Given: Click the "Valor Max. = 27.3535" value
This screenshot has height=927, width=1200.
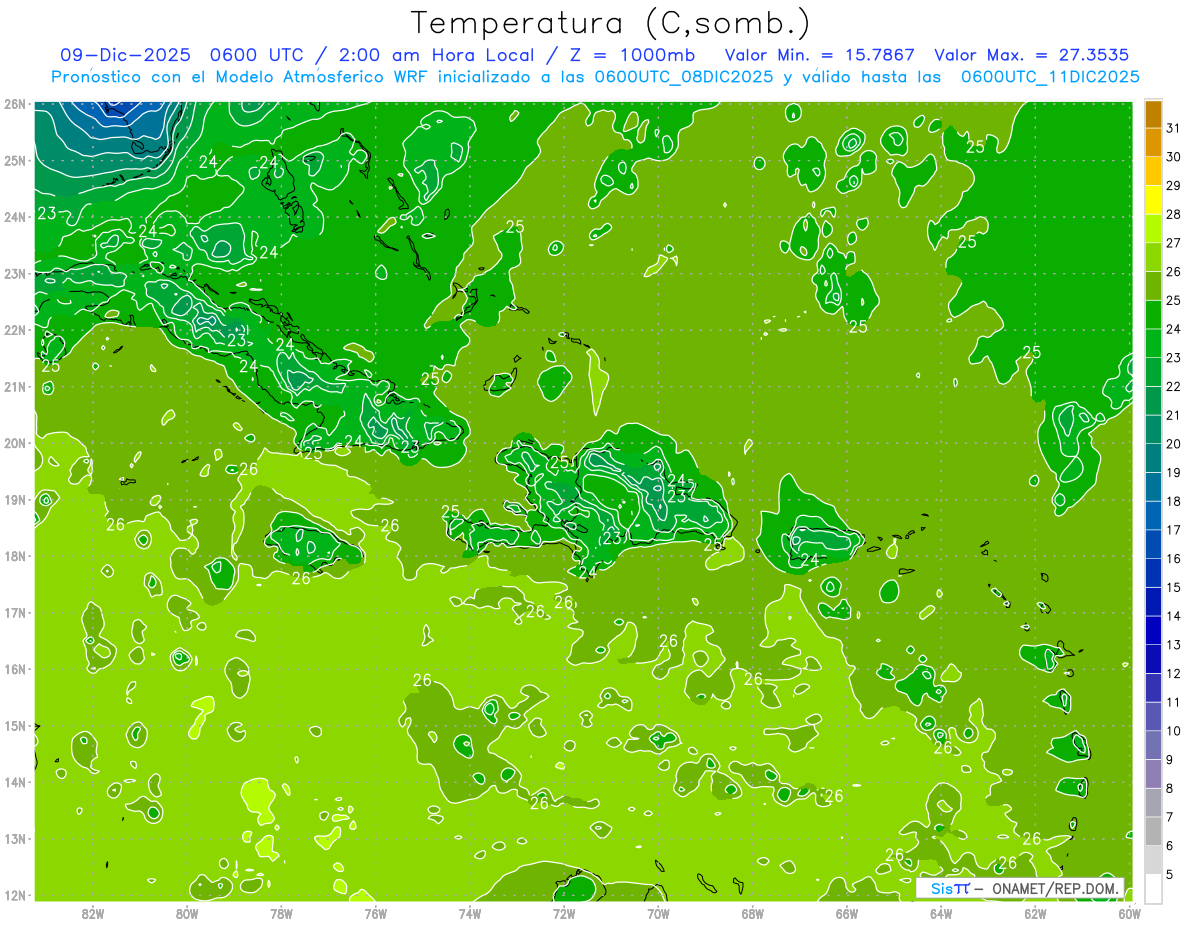Looking at the screenshot, I should pos(1032,55).
